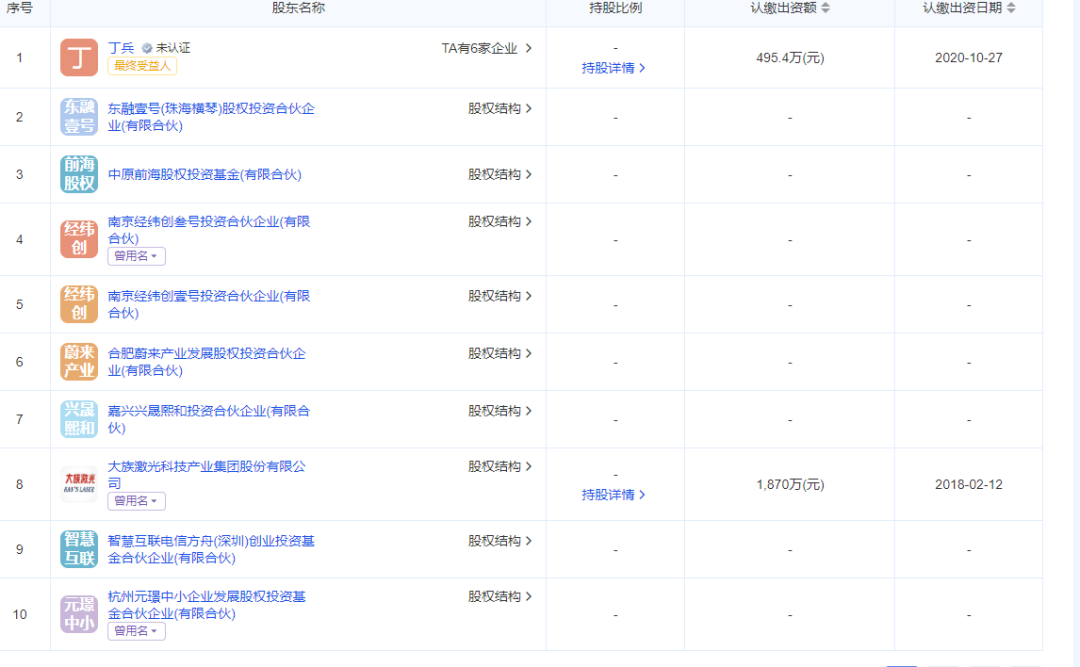
Task: Open 股权结构 for 嘉兴兴晟熙和投资合伙企业
Action: click(500, 411)
